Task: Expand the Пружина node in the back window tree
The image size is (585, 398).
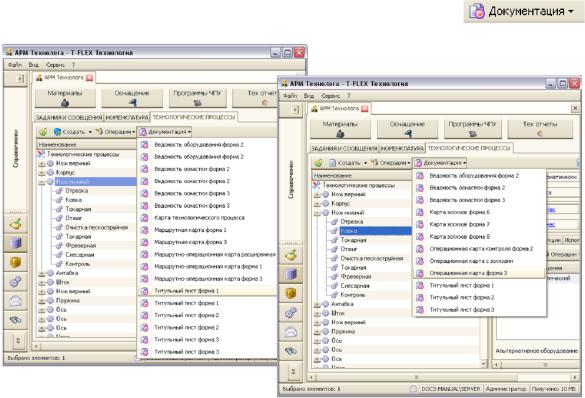Action: pos(41,301)
